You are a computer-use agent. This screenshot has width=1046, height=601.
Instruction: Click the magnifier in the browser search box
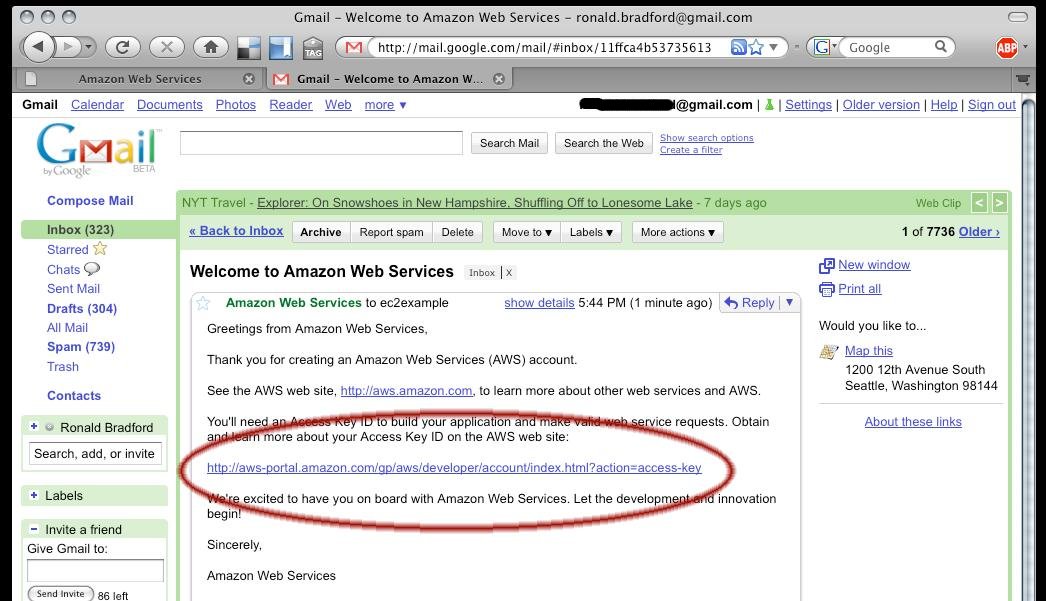pos(941,46)
